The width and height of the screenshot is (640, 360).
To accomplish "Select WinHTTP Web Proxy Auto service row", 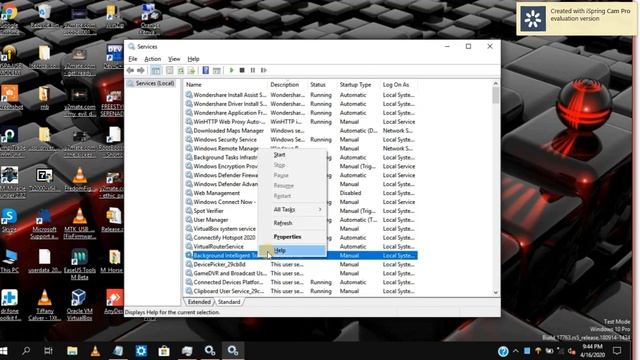I will 300,122.
